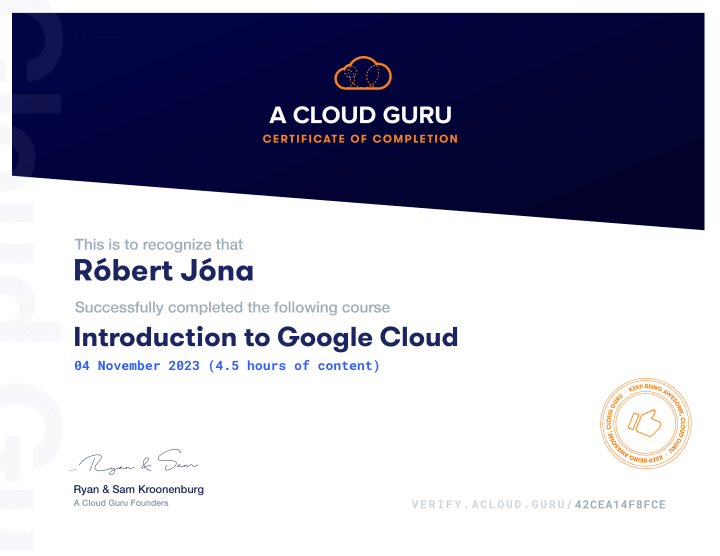
Task: Click the orange cloud logo icon
Action: pyautogui.click(x=362, y=73)
